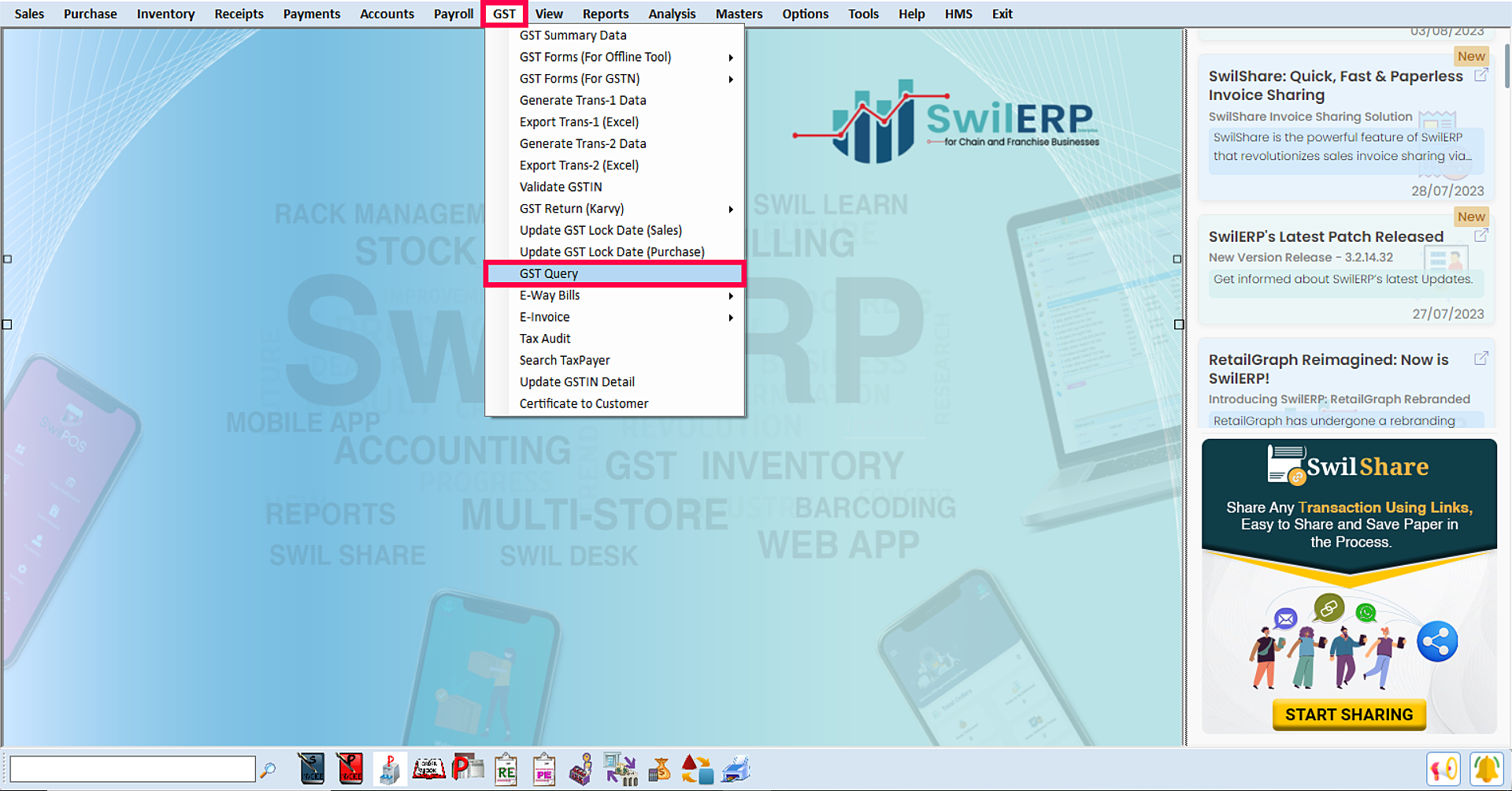Image resolution: width=1512 pixels, height=791 pixels.
Task: Select Update GST Lock Date (Sales)
Action: point(615,230)
